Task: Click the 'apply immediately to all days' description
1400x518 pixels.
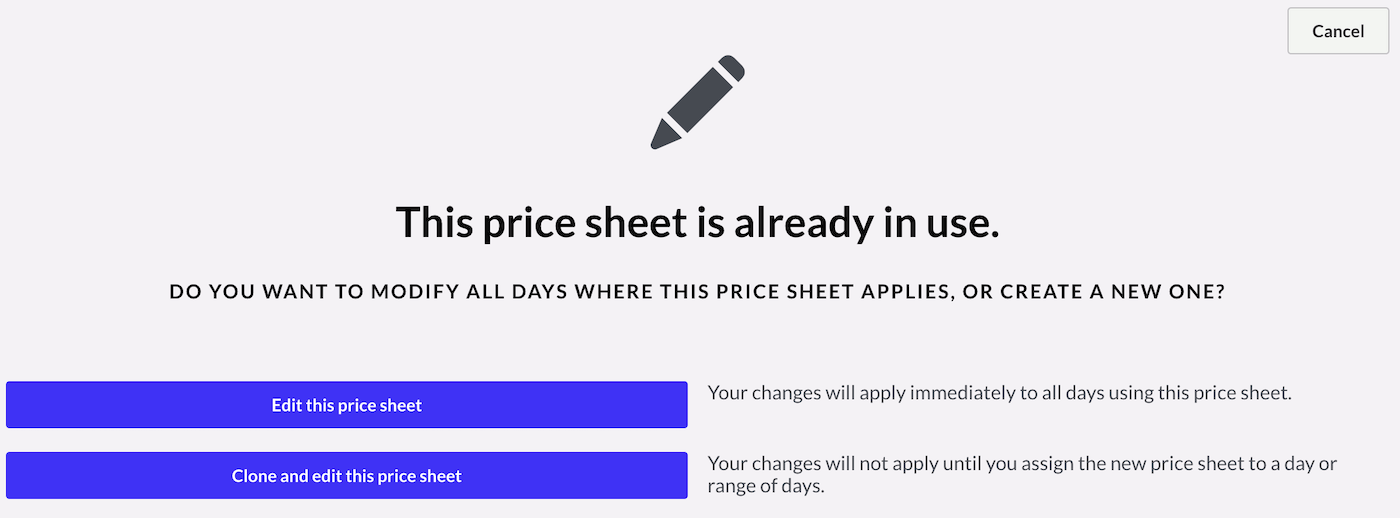Action: tap(1000, 393)
